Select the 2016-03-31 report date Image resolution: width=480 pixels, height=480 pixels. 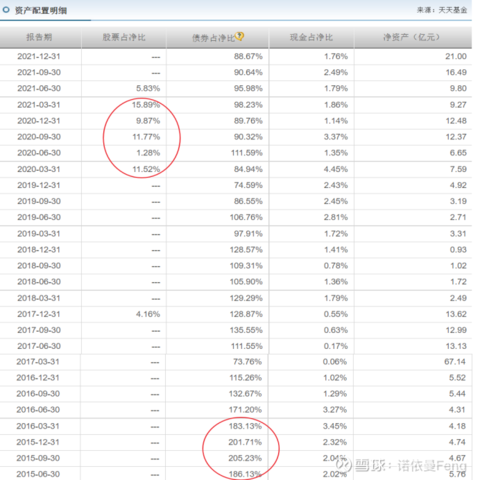[38, 426]
